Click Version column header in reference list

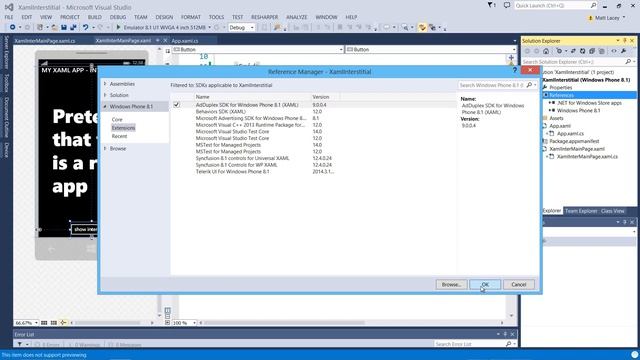325,97
